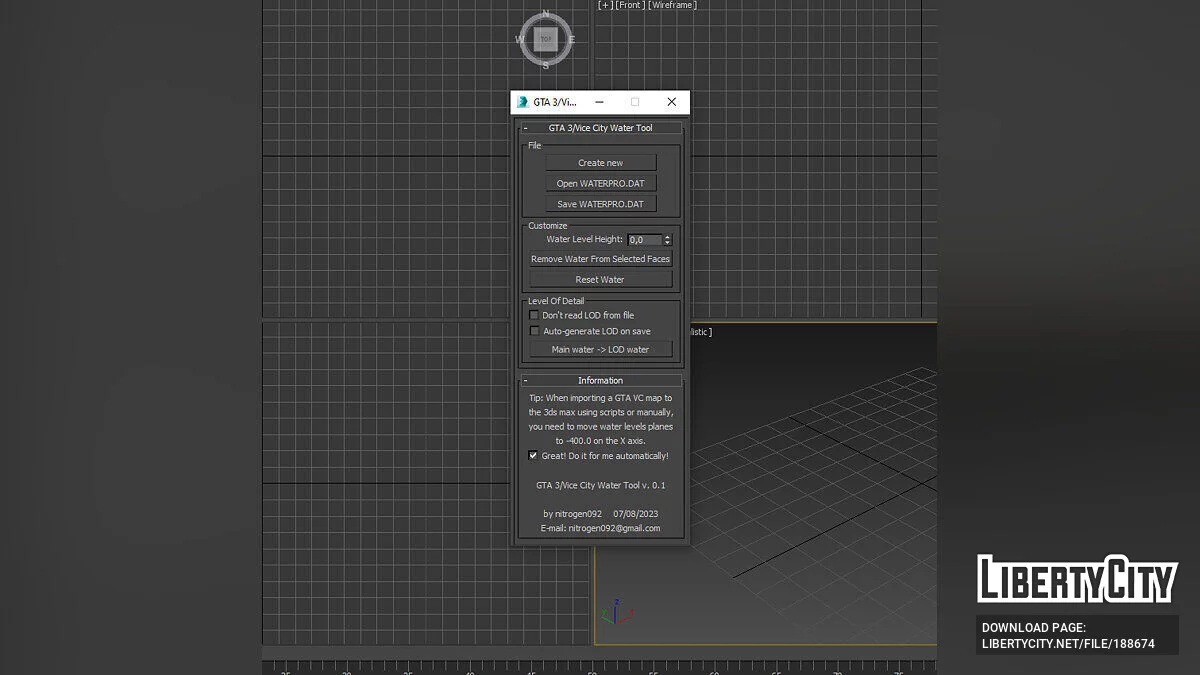The height and width of the screenshot is (675, 1200).
Task: Click the Water Level Height spinner arrows
Action: coord(667,240)
